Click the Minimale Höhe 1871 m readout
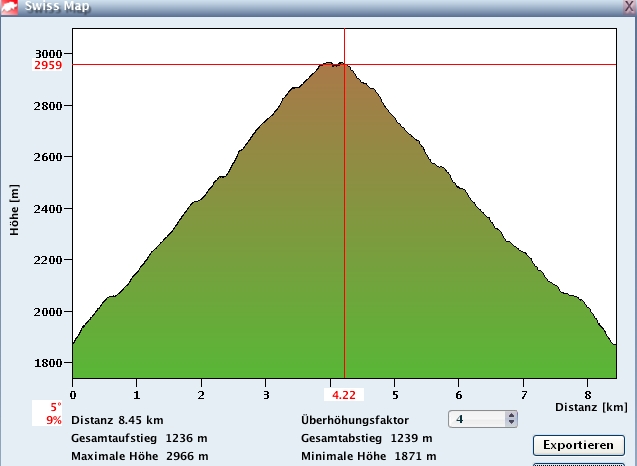Viewport: 637px width, 466px height. click(x=368, y=456)
